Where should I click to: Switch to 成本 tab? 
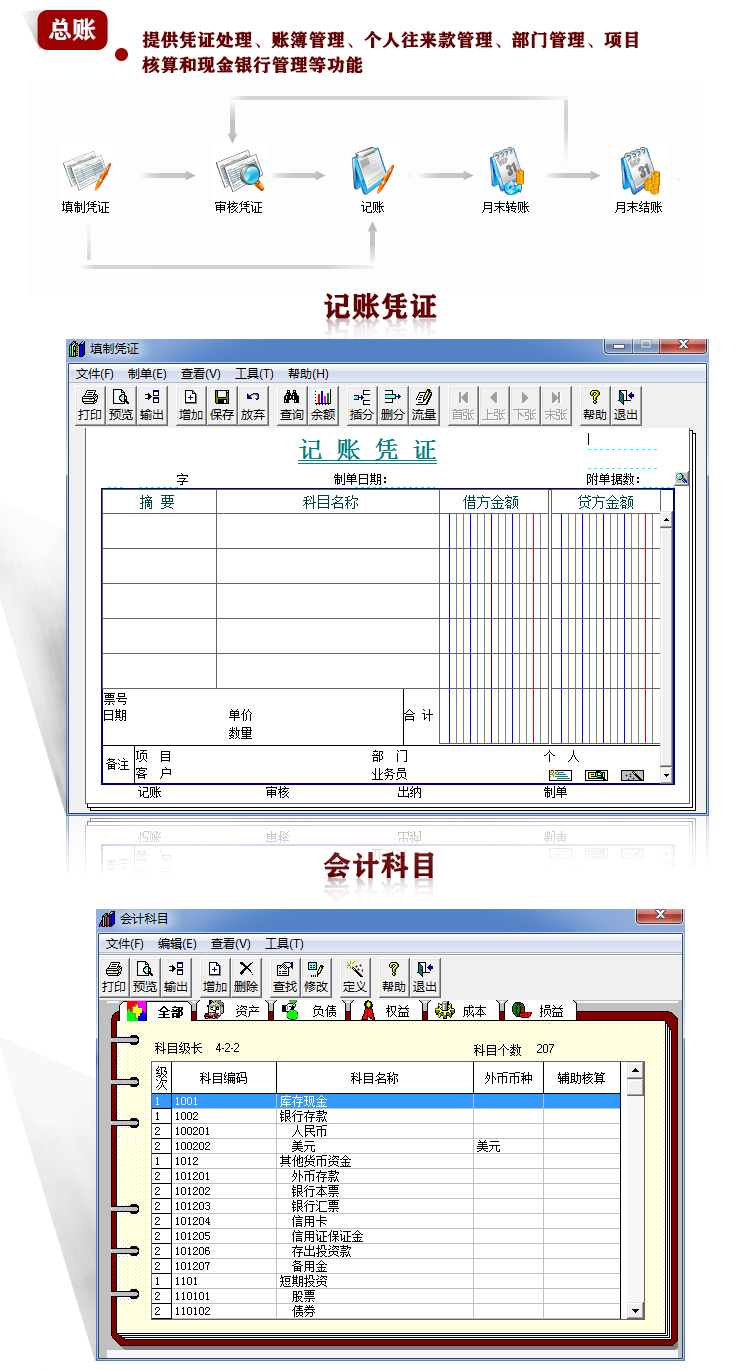coord(464,1010)
